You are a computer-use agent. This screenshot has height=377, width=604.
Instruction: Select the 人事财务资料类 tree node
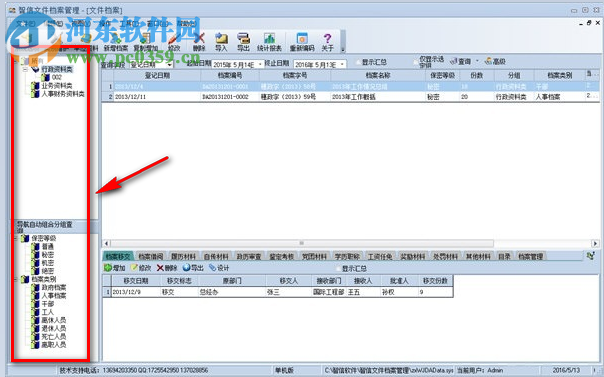[63, 94]
